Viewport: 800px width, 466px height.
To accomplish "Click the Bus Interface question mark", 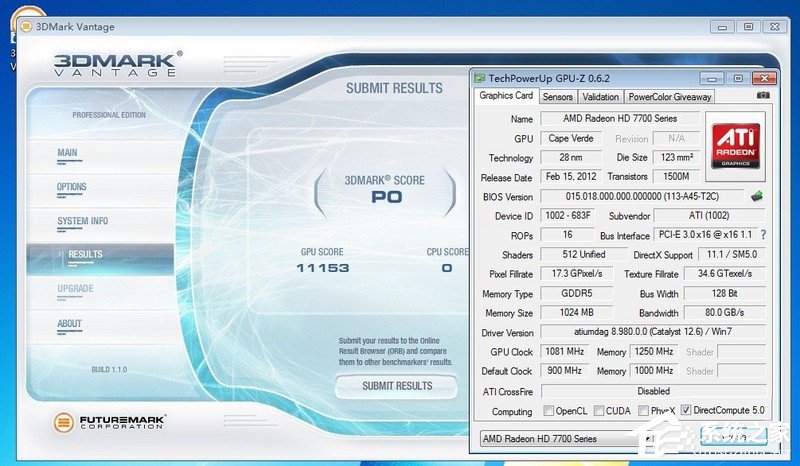I will click(x=763, y=235).
